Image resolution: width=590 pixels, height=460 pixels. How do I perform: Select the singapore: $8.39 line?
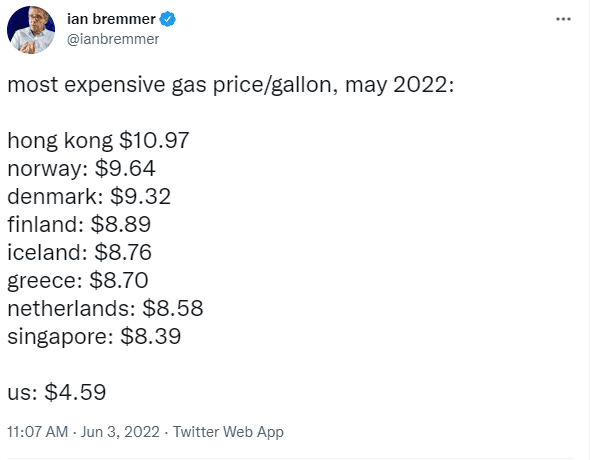(94, 337)
